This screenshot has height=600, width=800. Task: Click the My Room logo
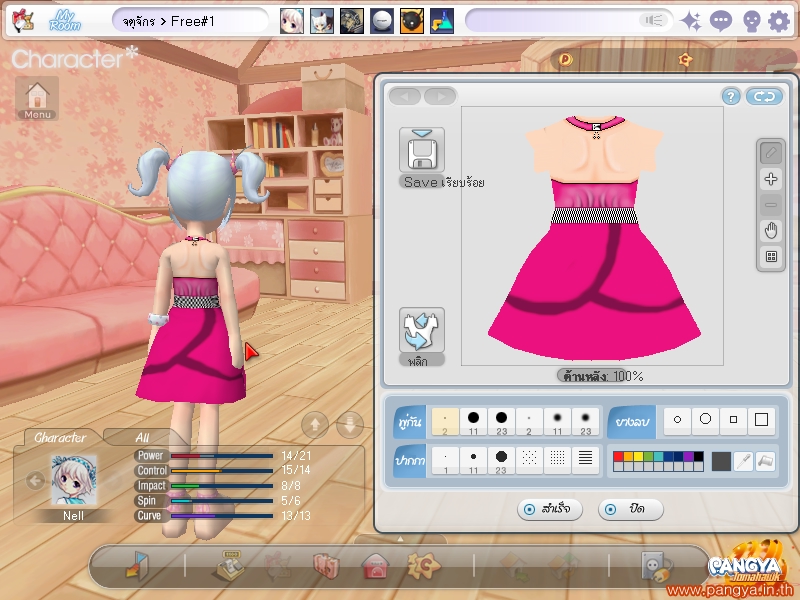[65, 21]
